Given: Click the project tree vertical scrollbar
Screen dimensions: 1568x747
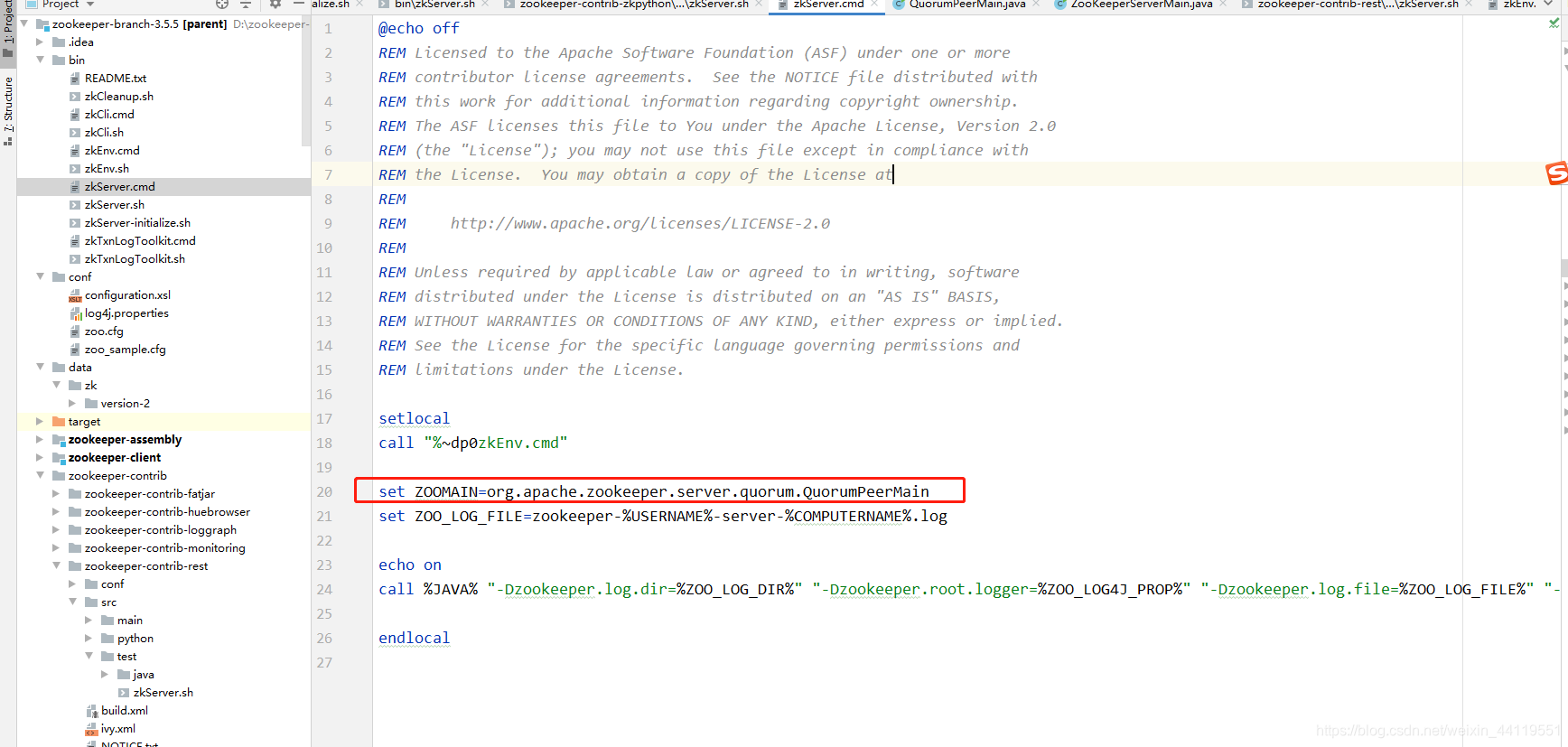Looking at the screenshot, I should click(305, 81).
